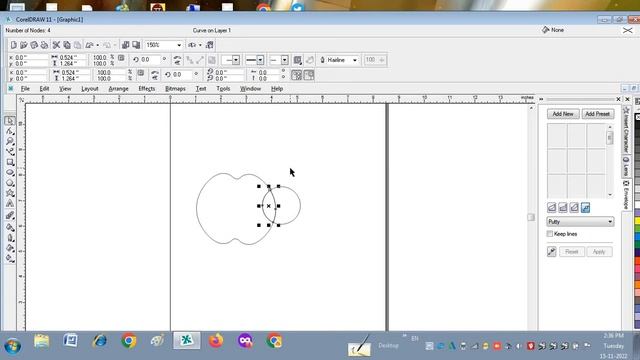Select the Polygon tool in toolbox
Viewport: 640px width, 360px height.
tap(10, 183)
